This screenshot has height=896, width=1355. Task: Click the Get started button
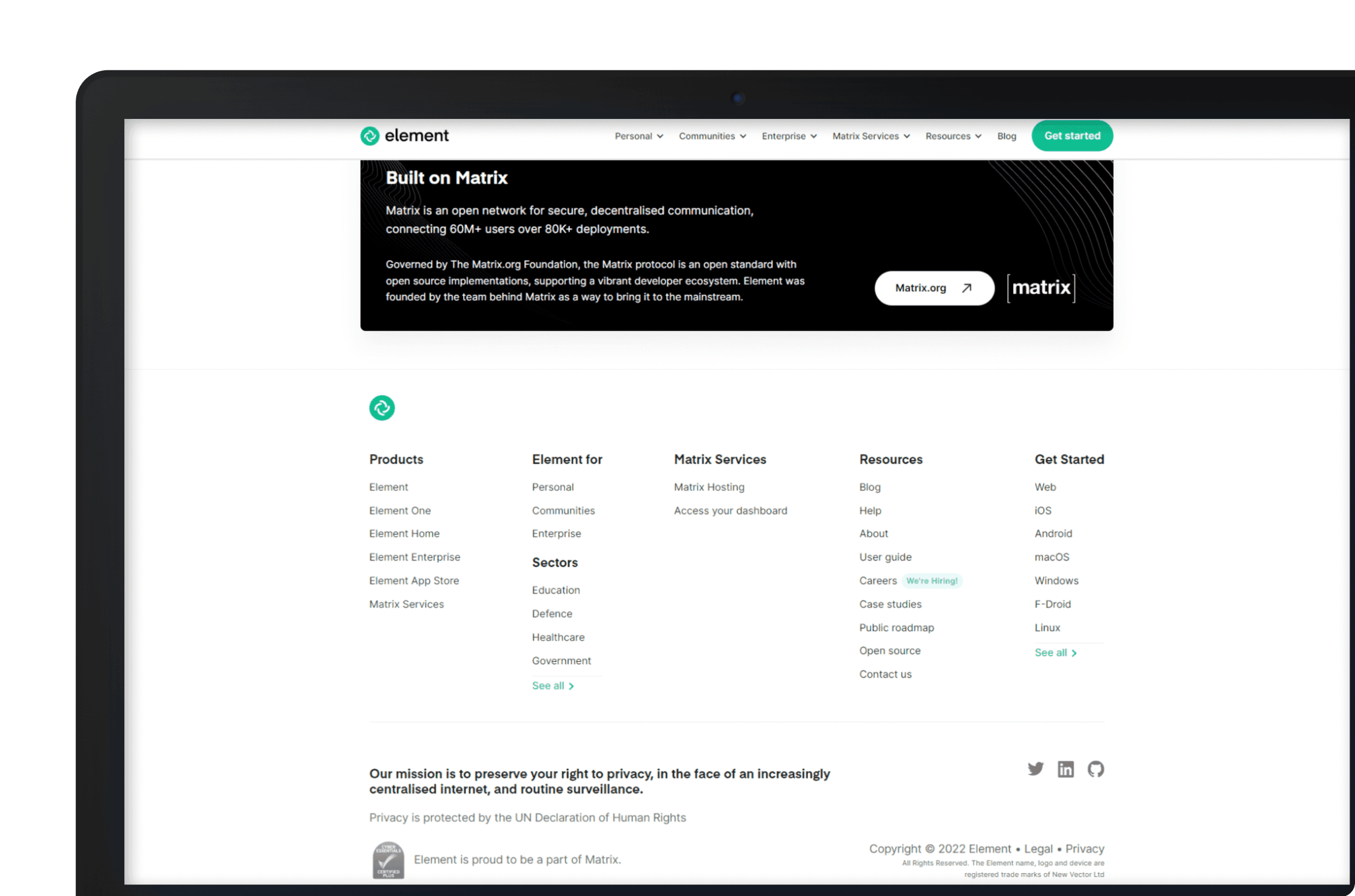pos(1072,136)
